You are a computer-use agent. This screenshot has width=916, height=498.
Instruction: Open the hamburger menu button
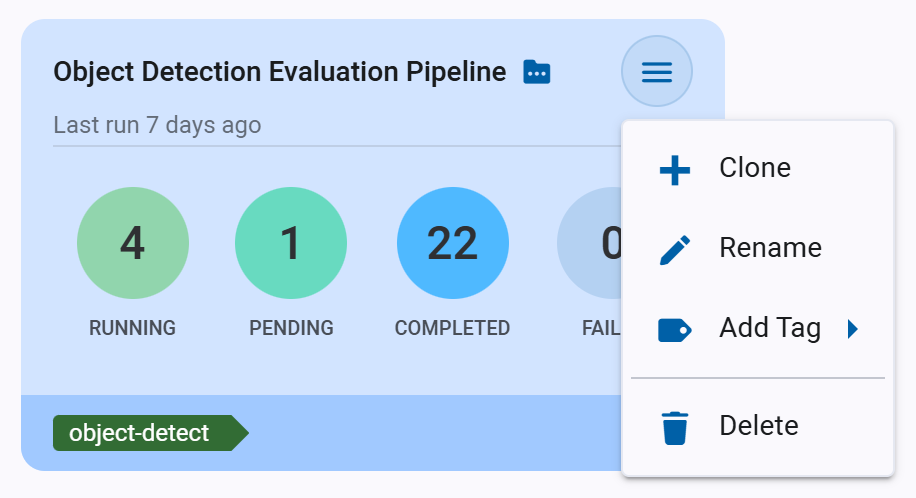(657, 71)
